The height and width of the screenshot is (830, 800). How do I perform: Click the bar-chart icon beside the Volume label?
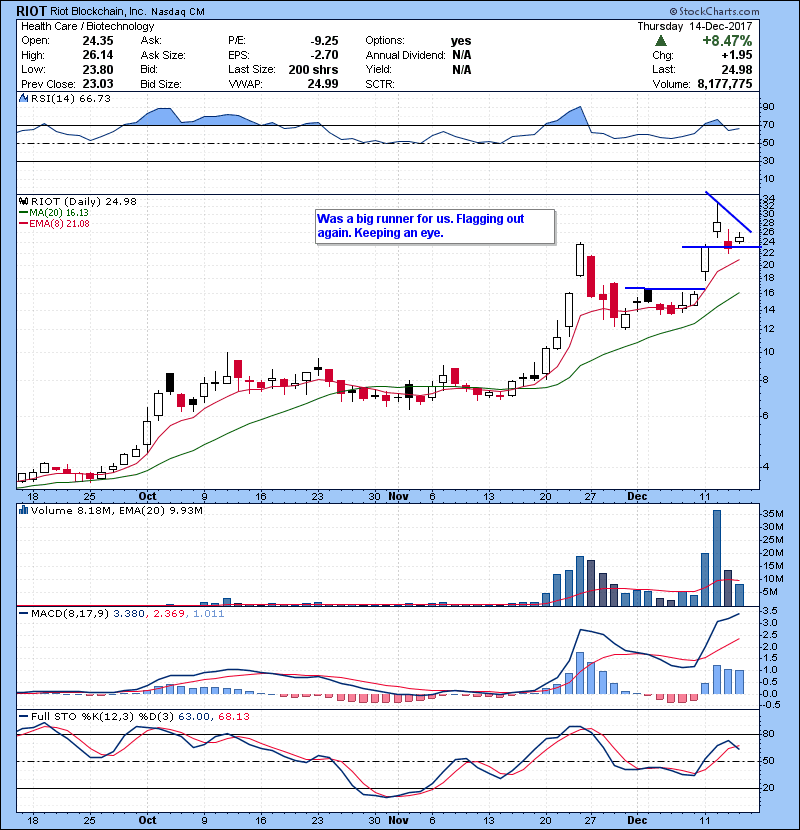click(x=23, y=510)
